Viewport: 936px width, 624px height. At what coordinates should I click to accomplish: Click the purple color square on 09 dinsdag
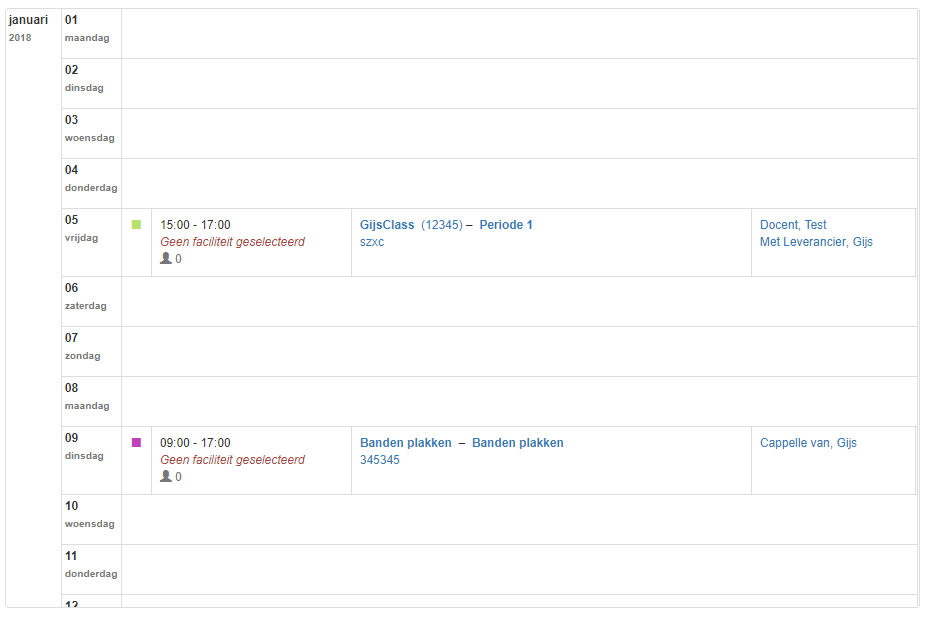136,443
